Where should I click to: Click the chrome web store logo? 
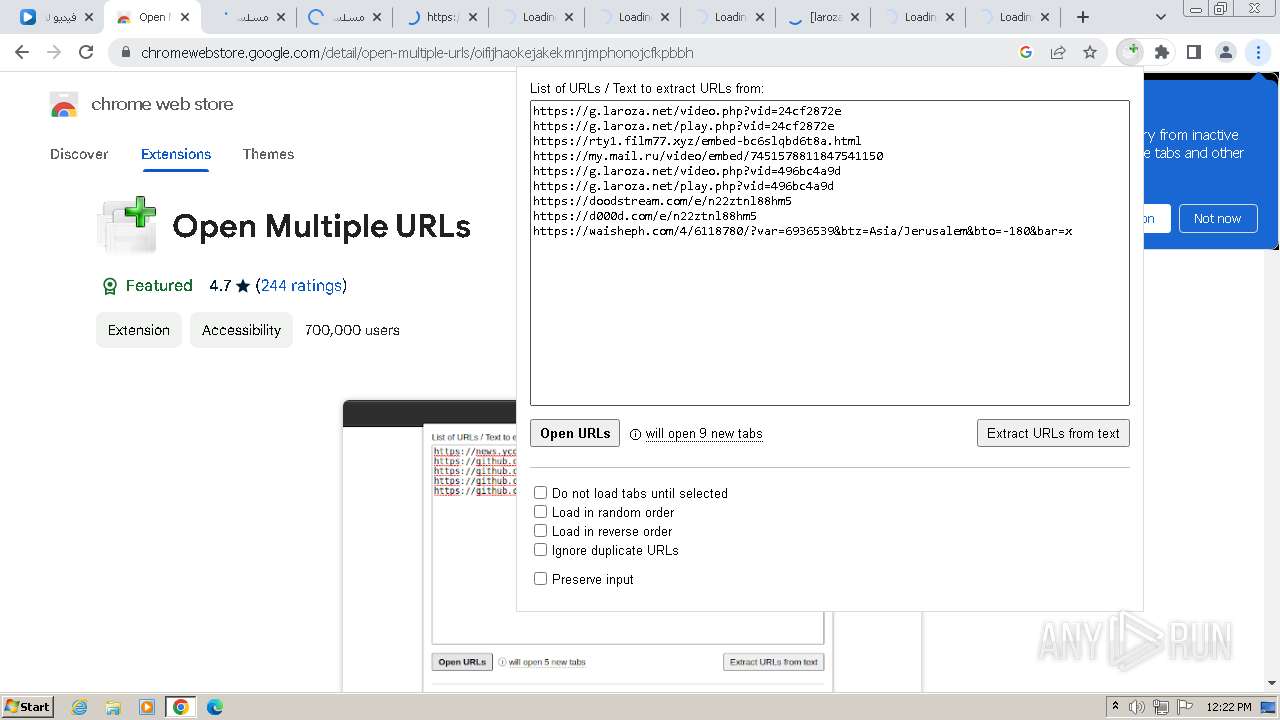click(x=141, y=104)
